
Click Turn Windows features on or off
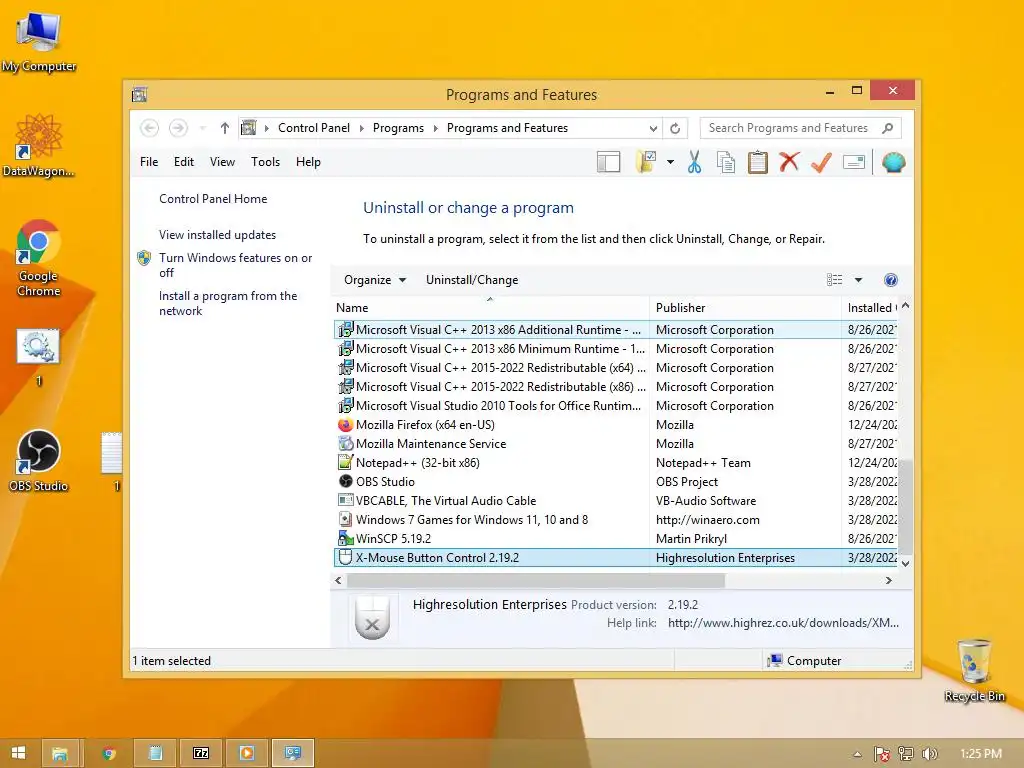tap(235, 265)
